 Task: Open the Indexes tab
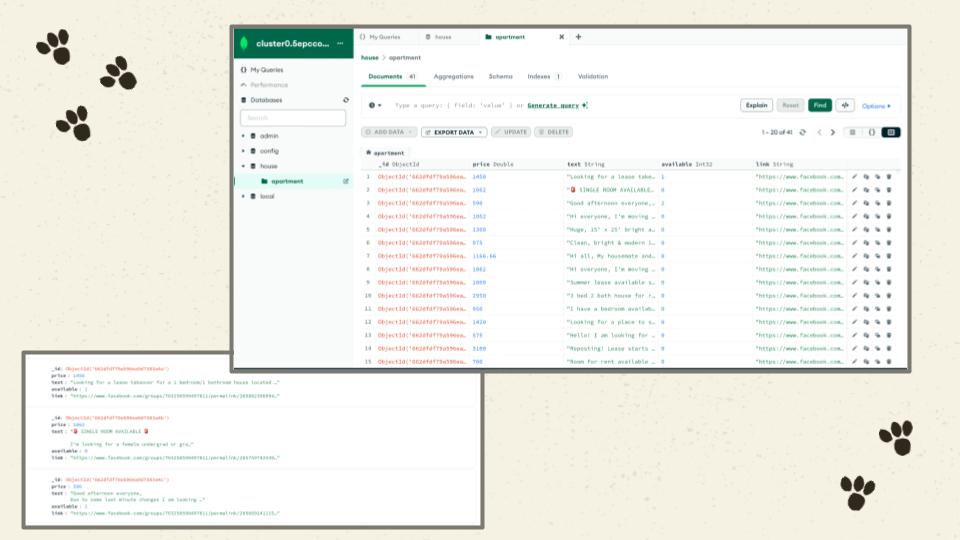[544, 77]
